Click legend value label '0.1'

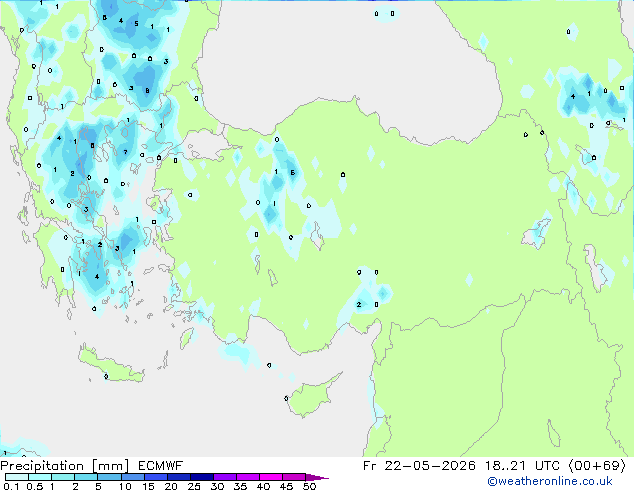[x=11, y=486]
